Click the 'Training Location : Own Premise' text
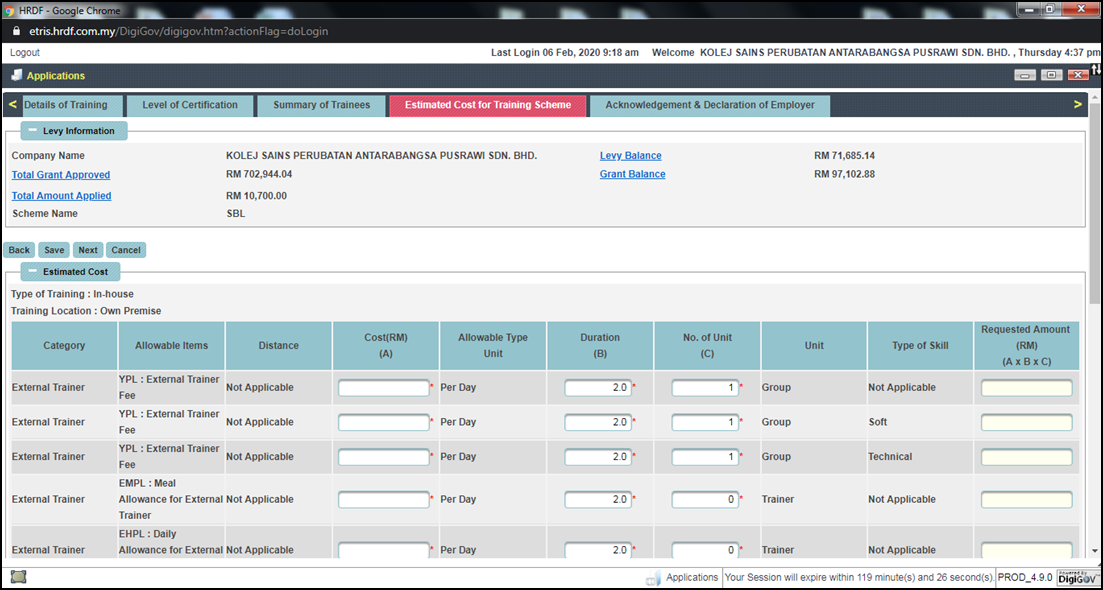1103x590 pixels. [x=86, y=310]
